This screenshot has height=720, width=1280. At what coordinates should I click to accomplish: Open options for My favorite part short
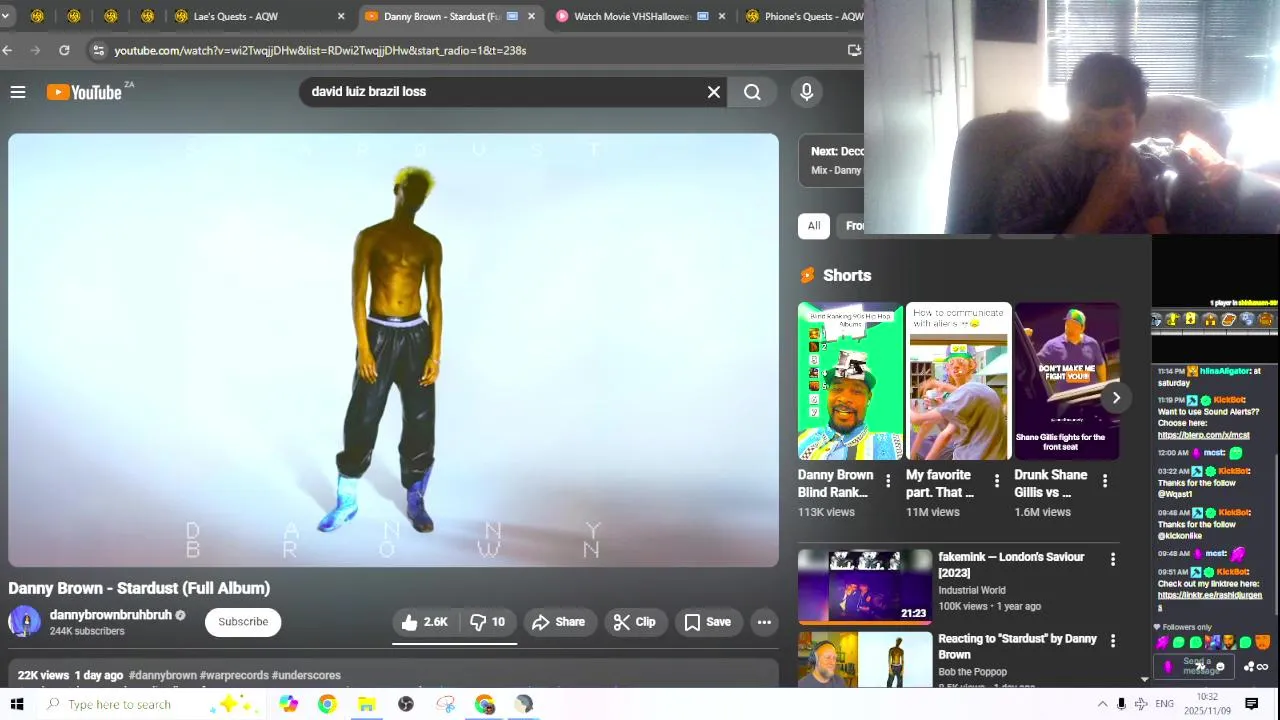(996, 482)
